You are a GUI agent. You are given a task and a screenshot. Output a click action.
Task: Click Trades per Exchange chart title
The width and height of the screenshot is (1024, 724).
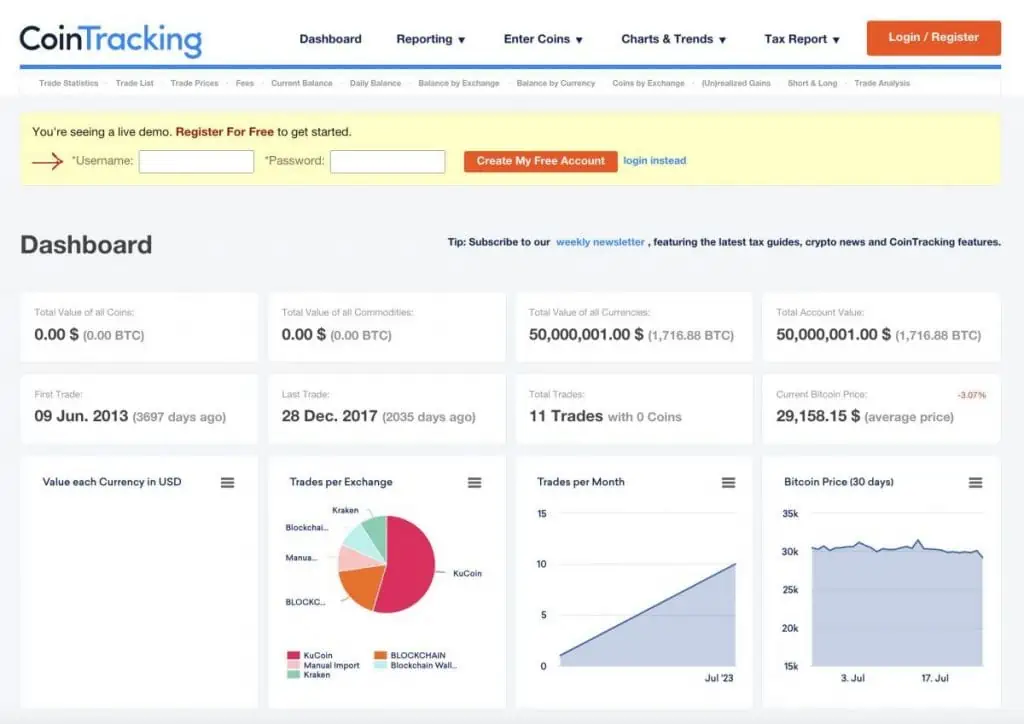click(x=341, y=482)
